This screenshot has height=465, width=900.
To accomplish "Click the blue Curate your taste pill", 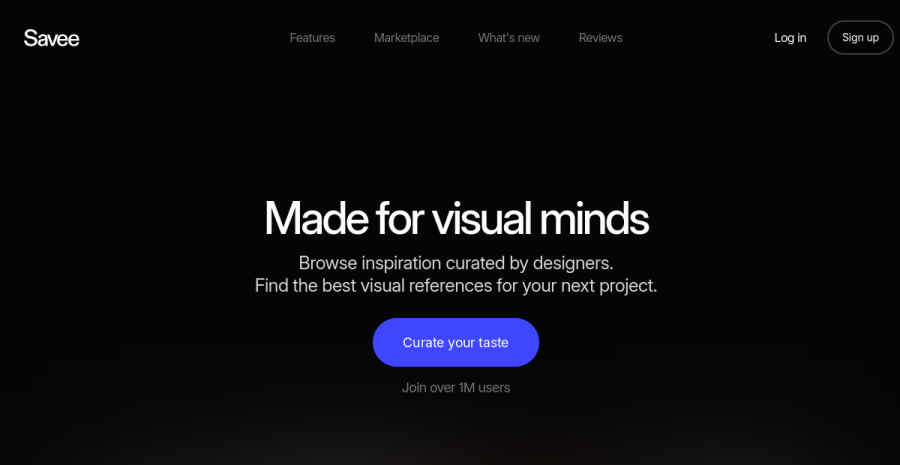I will coord(456,343).
